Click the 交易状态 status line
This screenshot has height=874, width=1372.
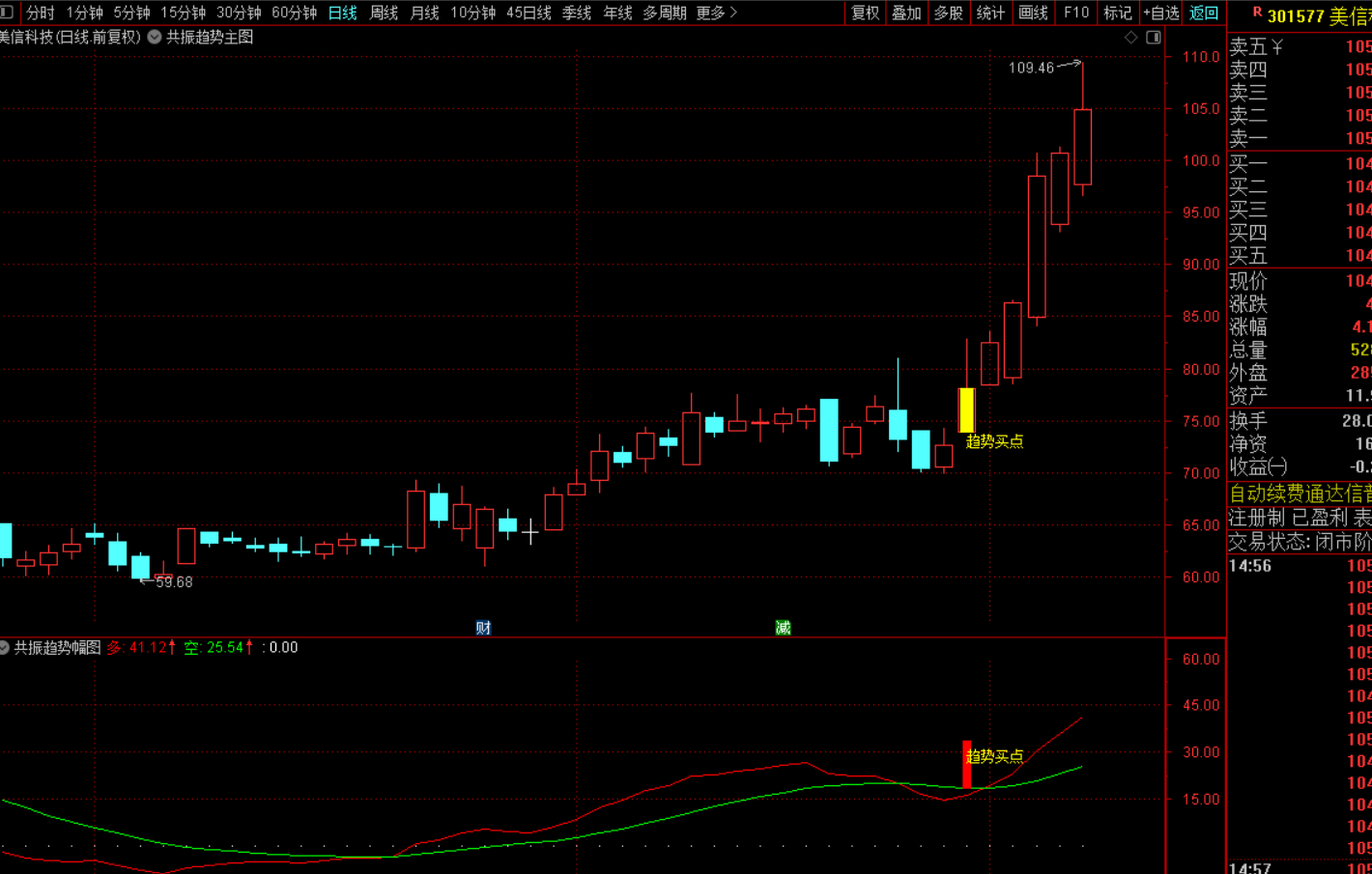tap(1300, 542)
